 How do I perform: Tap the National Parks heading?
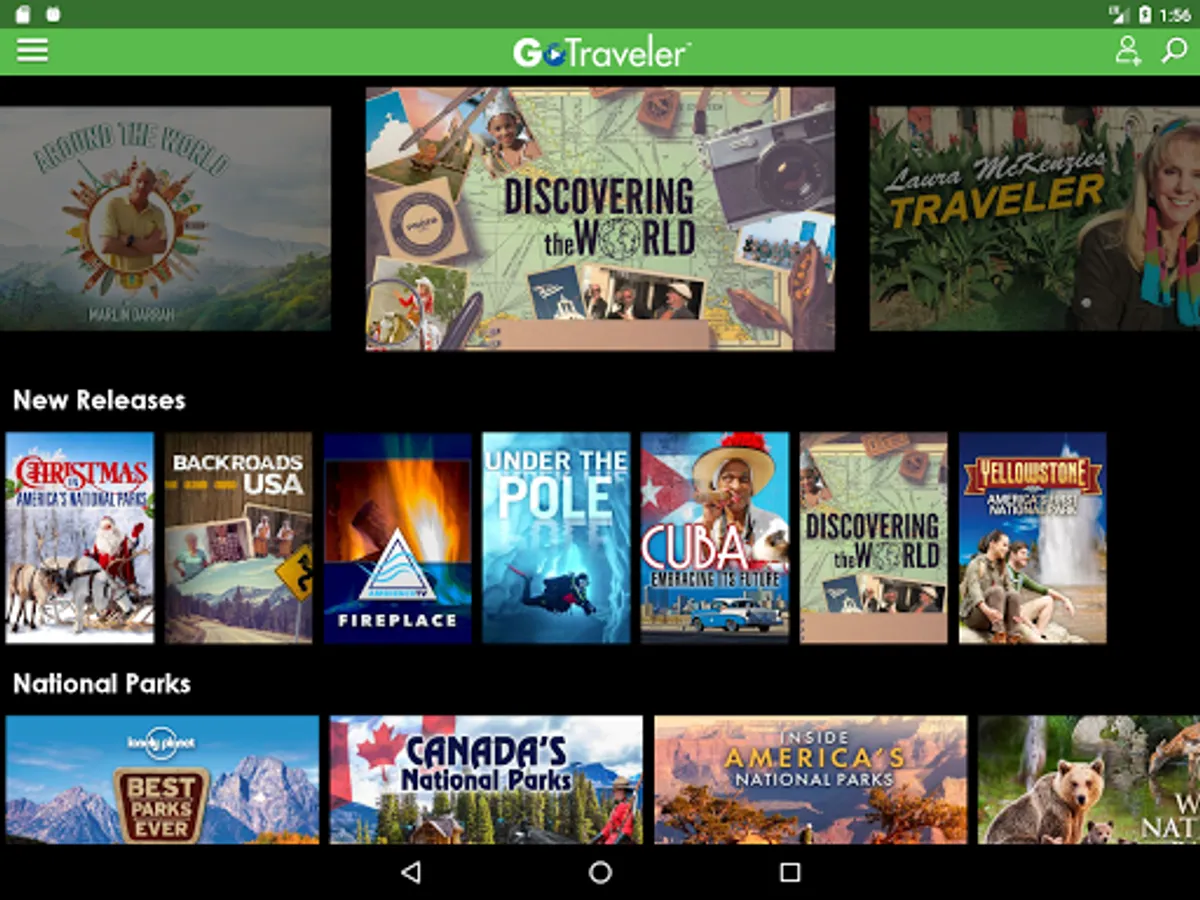[102, 684]
